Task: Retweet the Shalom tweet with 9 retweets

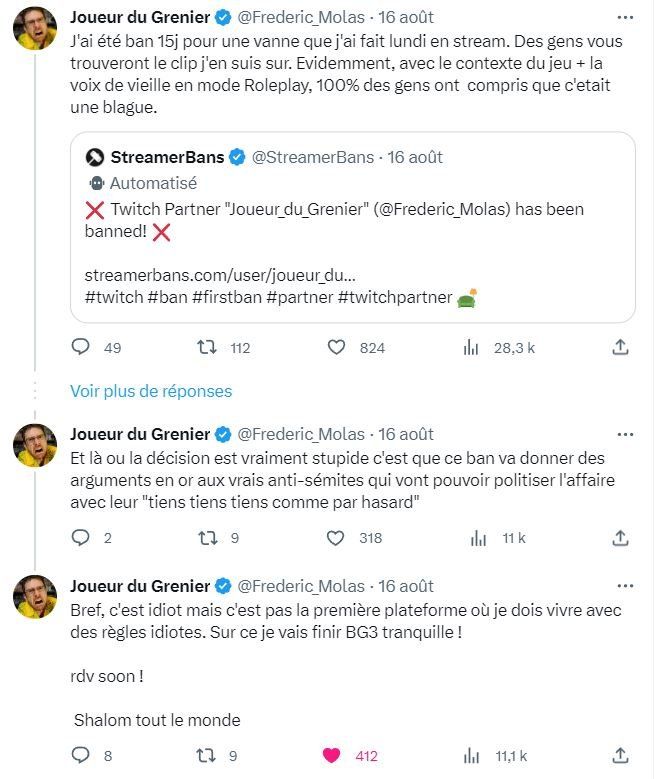Action: click(206, 755)
